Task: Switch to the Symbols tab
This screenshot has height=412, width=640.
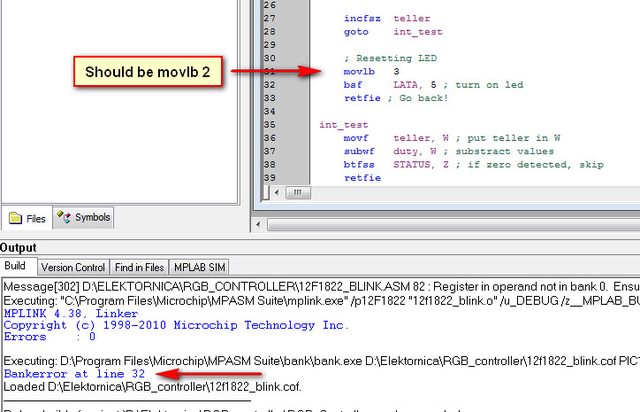Action: click(83, 217)
